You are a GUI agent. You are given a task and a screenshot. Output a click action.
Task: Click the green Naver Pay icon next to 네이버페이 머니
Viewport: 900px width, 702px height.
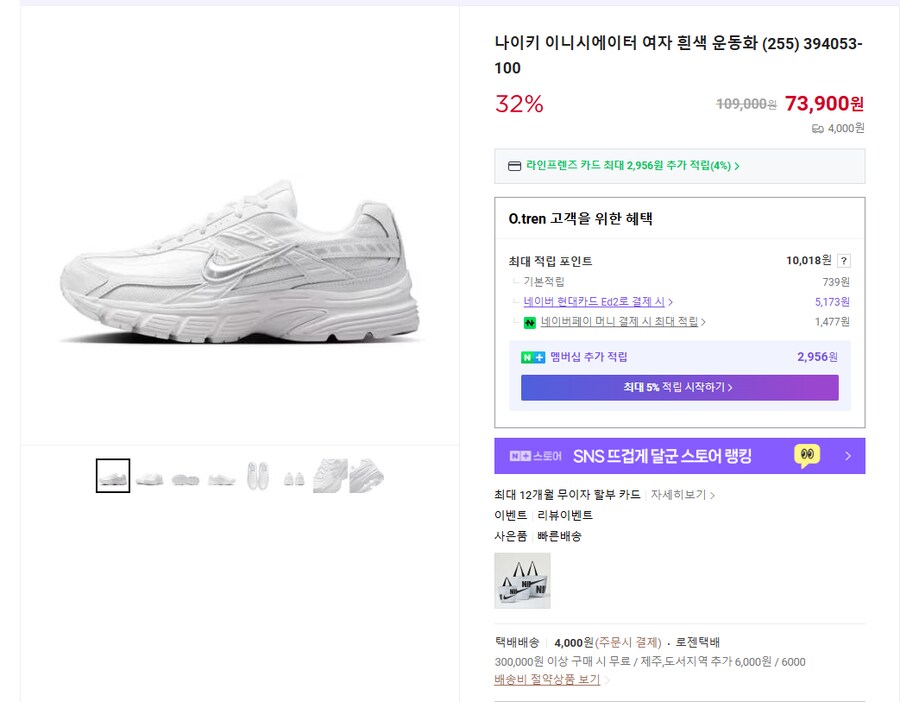pyautogui.click(x=528, y=323)
